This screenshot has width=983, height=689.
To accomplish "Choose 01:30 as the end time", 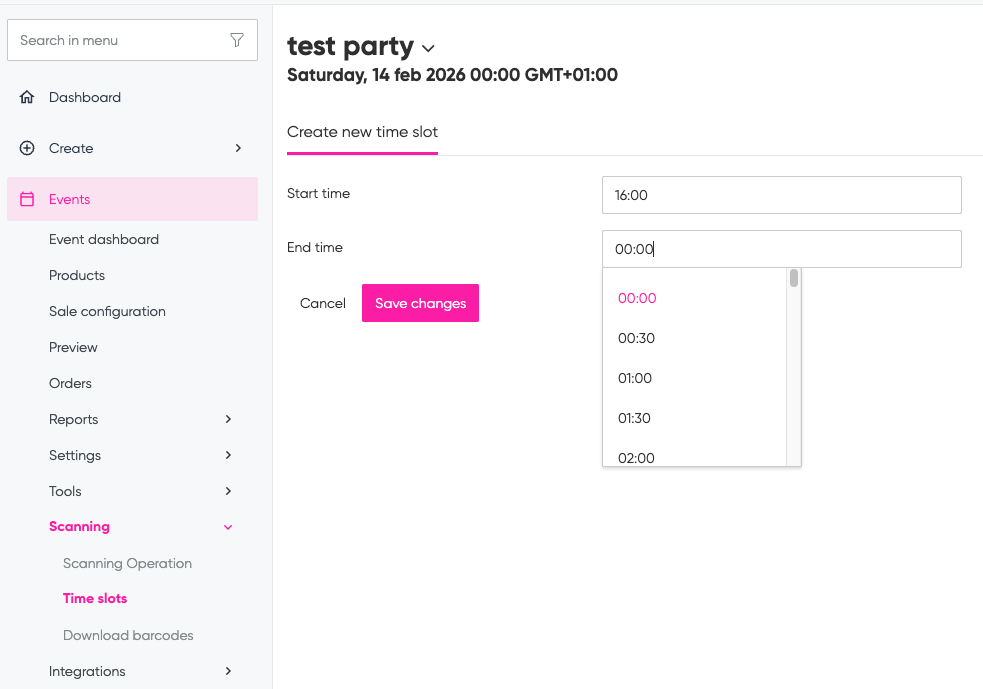I will point(634,418).
